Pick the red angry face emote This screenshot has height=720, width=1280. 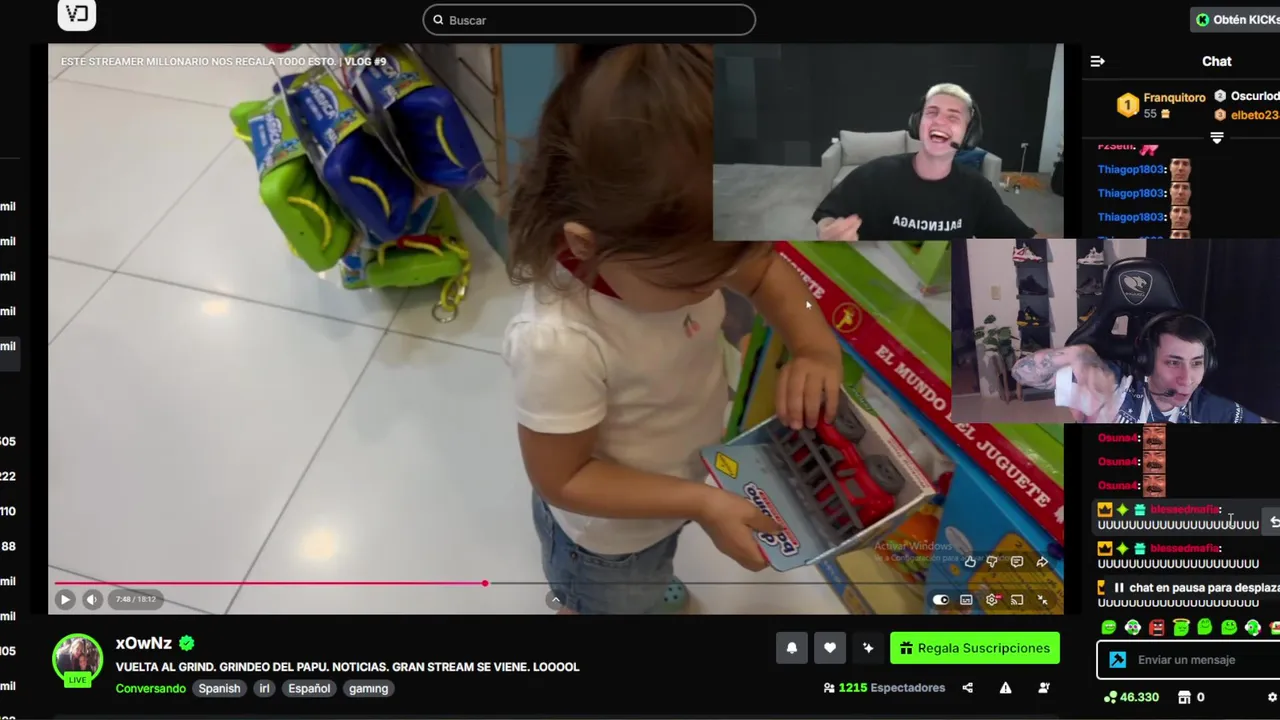tap(1157, 627)
